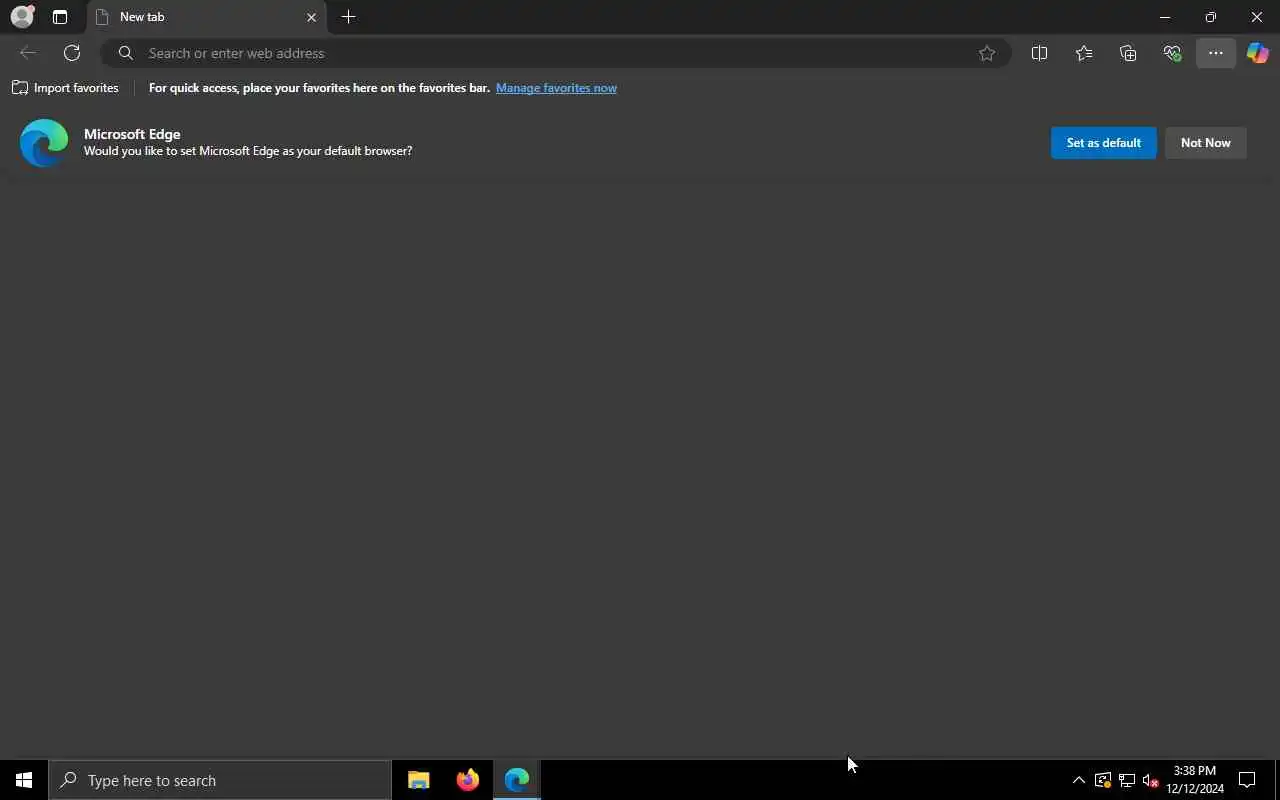The height and width of the screenshot is (800, 1280).
Task: Show hidden system tray icons
Action: click(1079, 780)
